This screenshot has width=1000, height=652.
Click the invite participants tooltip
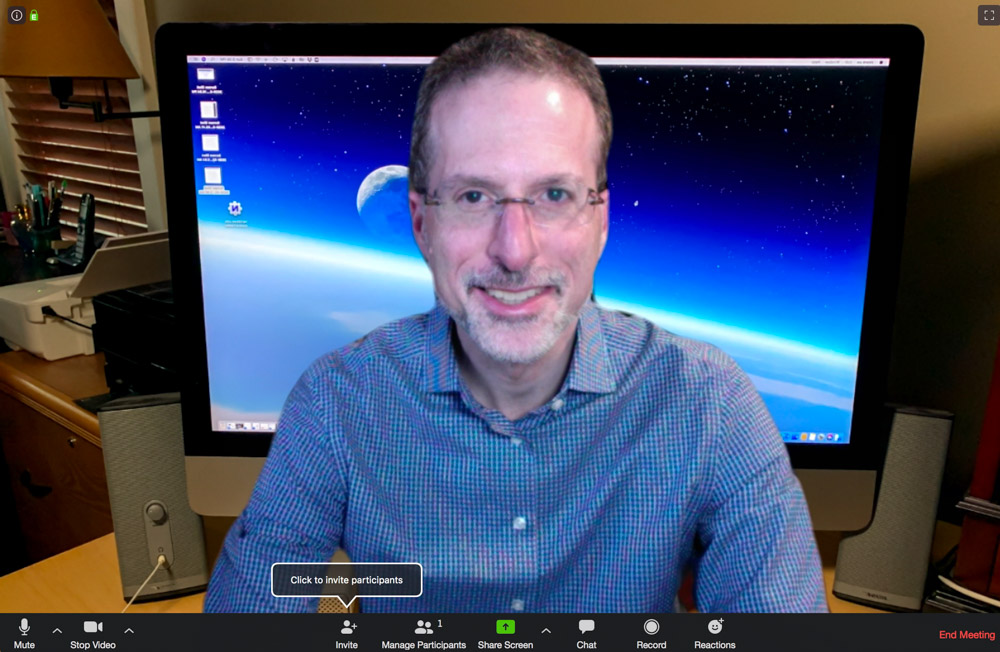346,580
